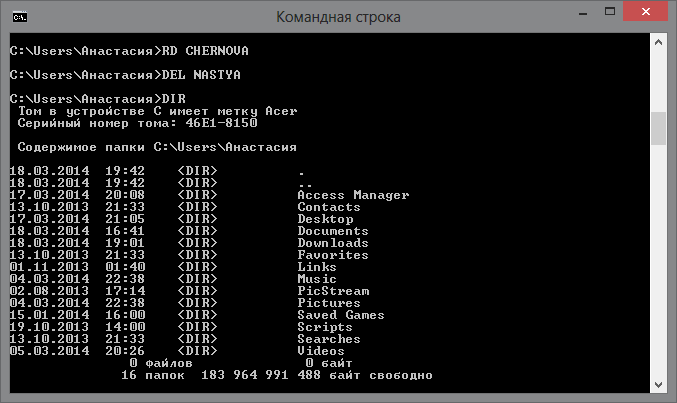
Task: Click the date 01.11.2013 in Links row
Action: pyautogui.click(x=49, y=267)
